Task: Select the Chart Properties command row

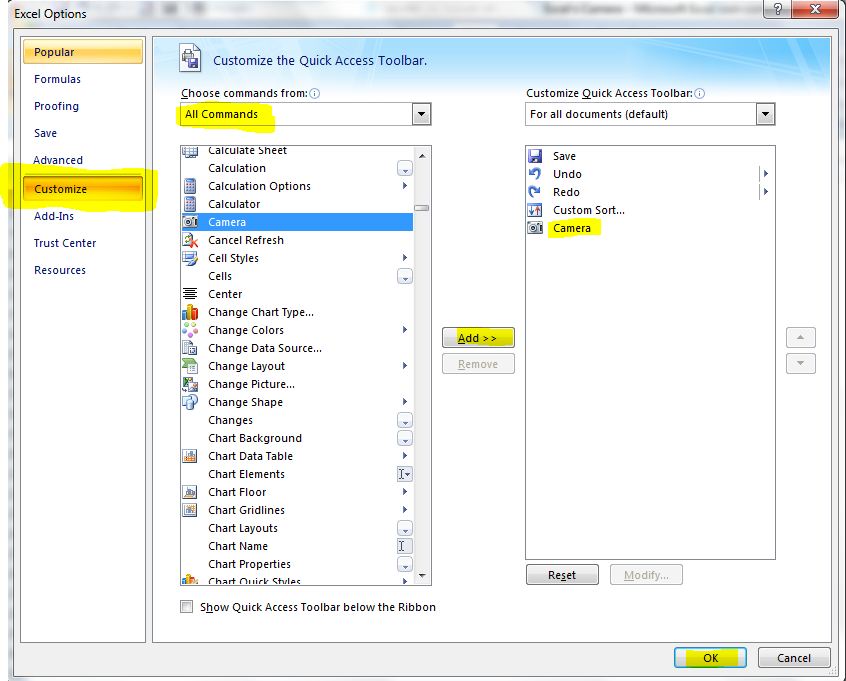Action: point(297,564)
